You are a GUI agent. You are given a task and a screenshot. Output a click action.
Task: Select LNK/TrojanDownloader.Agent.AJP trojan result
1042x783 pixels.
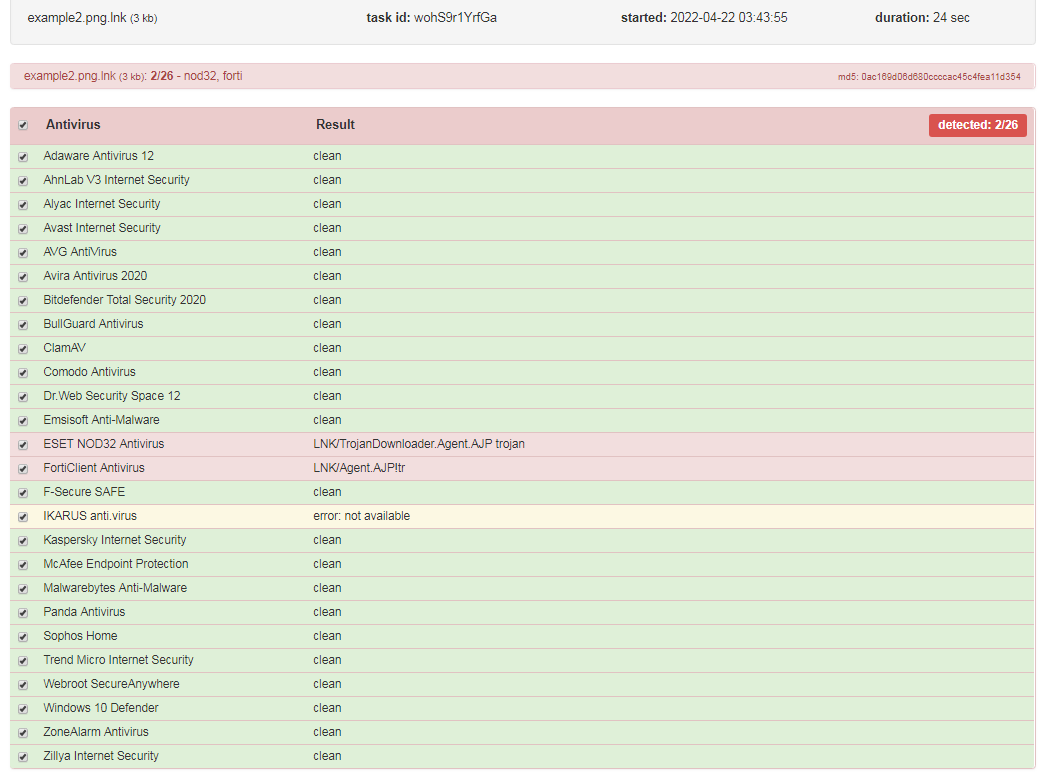coord(419,443)
